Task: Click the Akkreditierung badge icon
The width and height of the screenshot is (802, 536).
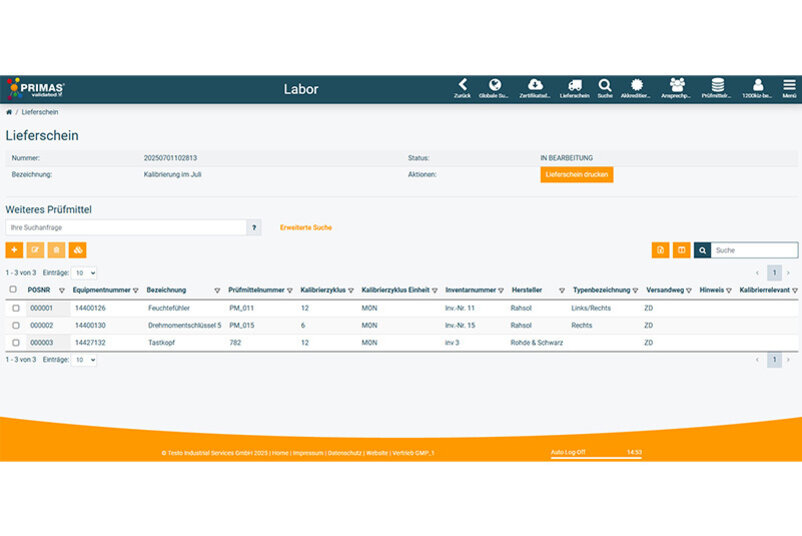Action: (x=636, y=85)
